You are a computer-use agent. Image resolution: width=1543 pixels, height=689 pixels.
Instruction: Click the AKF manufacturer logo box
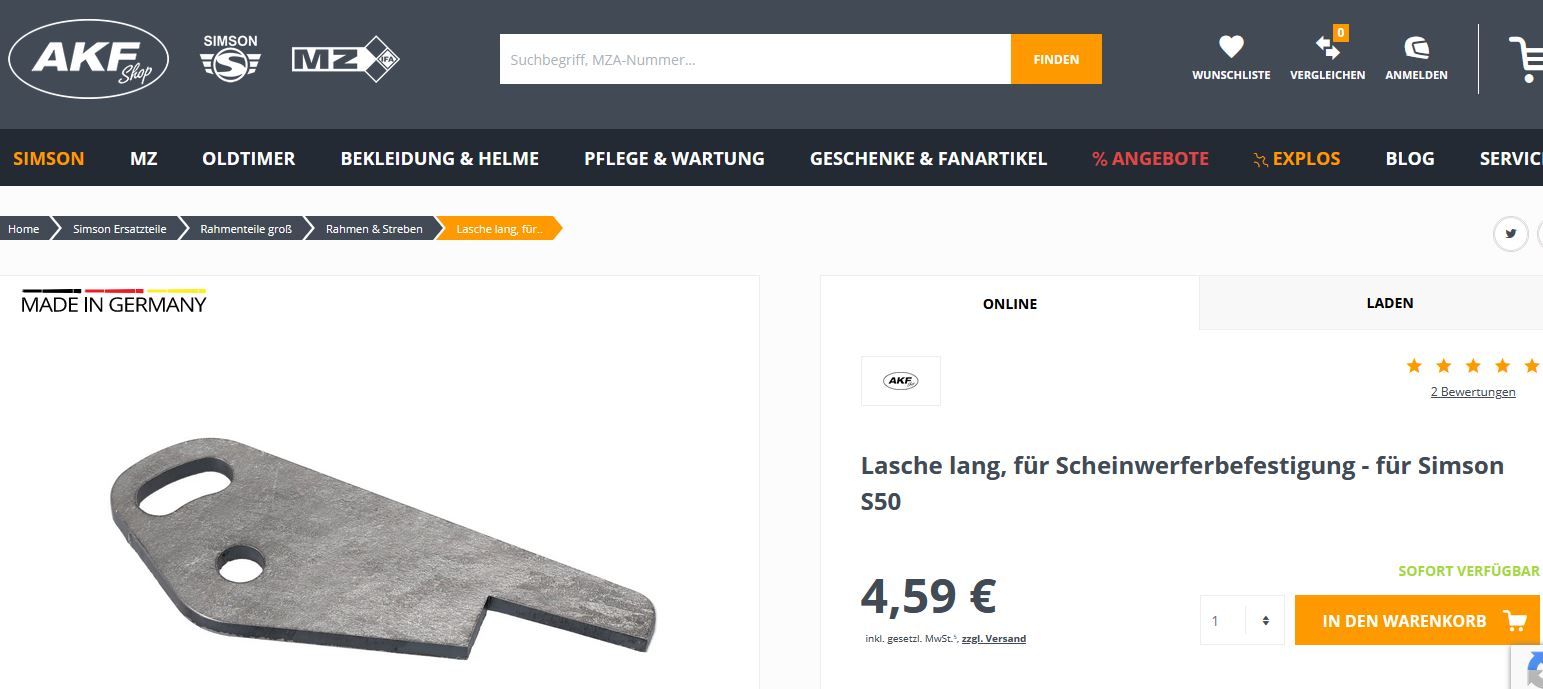(x=901, y=381)
